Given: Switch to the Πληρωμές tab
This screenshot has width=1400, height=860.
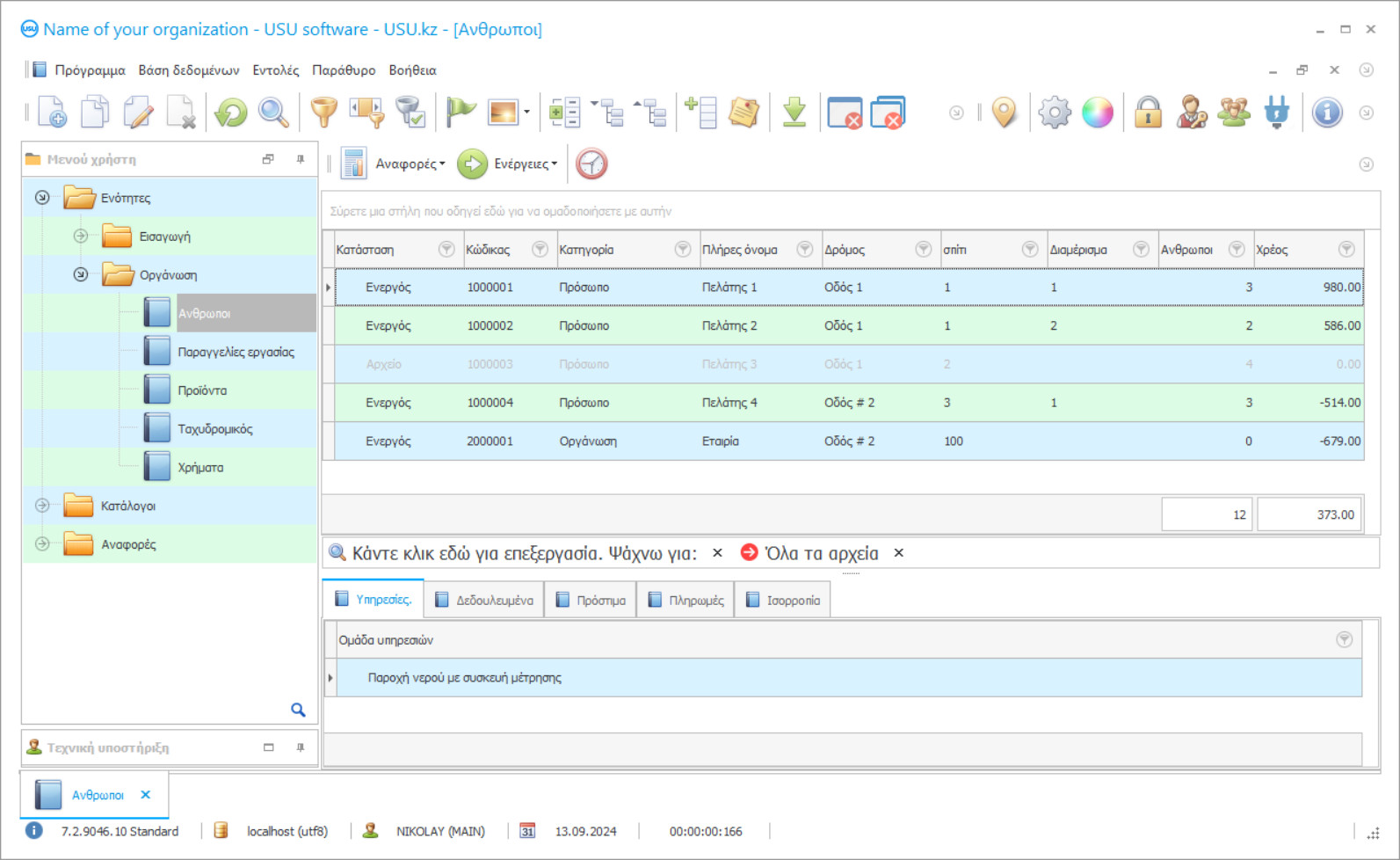Looking at the screenshot, I should point(685,600).
